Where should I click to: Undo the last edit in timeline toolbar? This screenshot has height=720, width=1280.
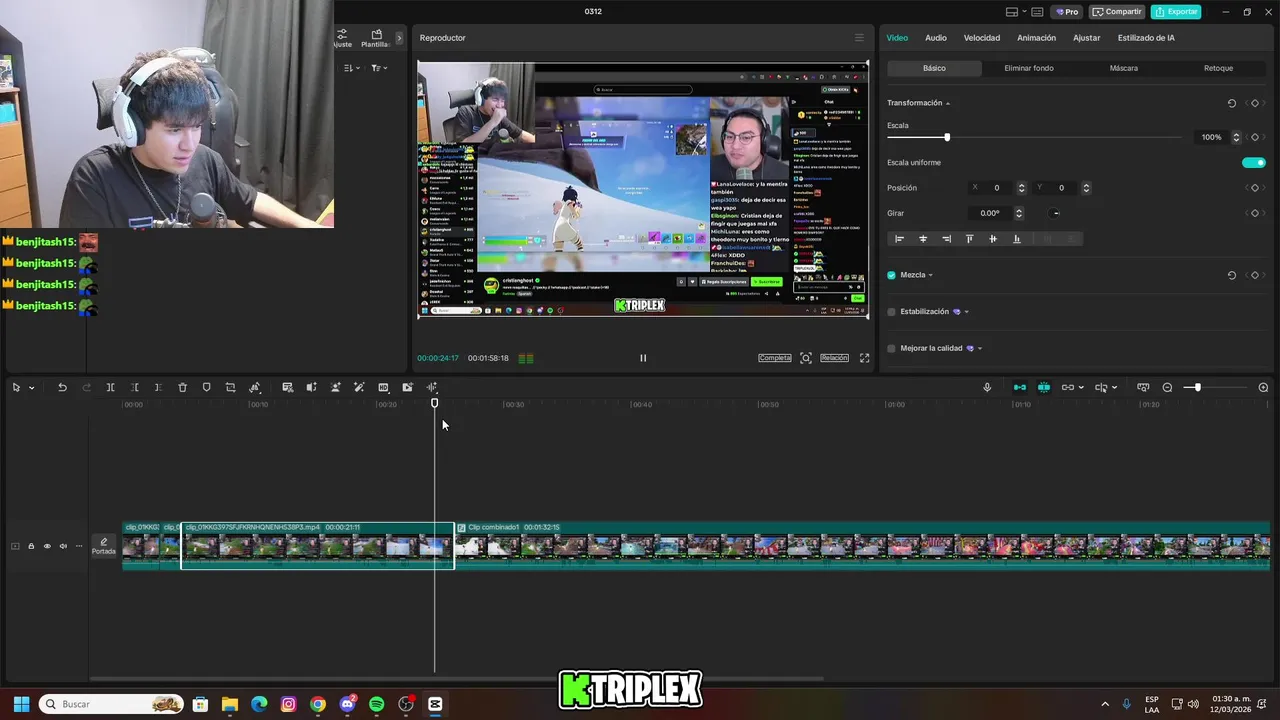tap(62, 387)
